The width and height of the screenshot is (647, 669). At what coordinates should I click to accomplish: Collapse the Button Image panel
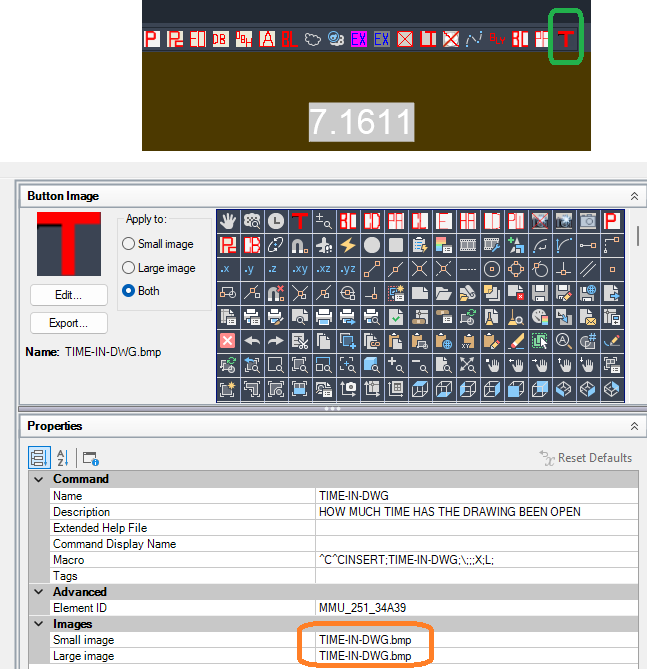tap(634, 196)
